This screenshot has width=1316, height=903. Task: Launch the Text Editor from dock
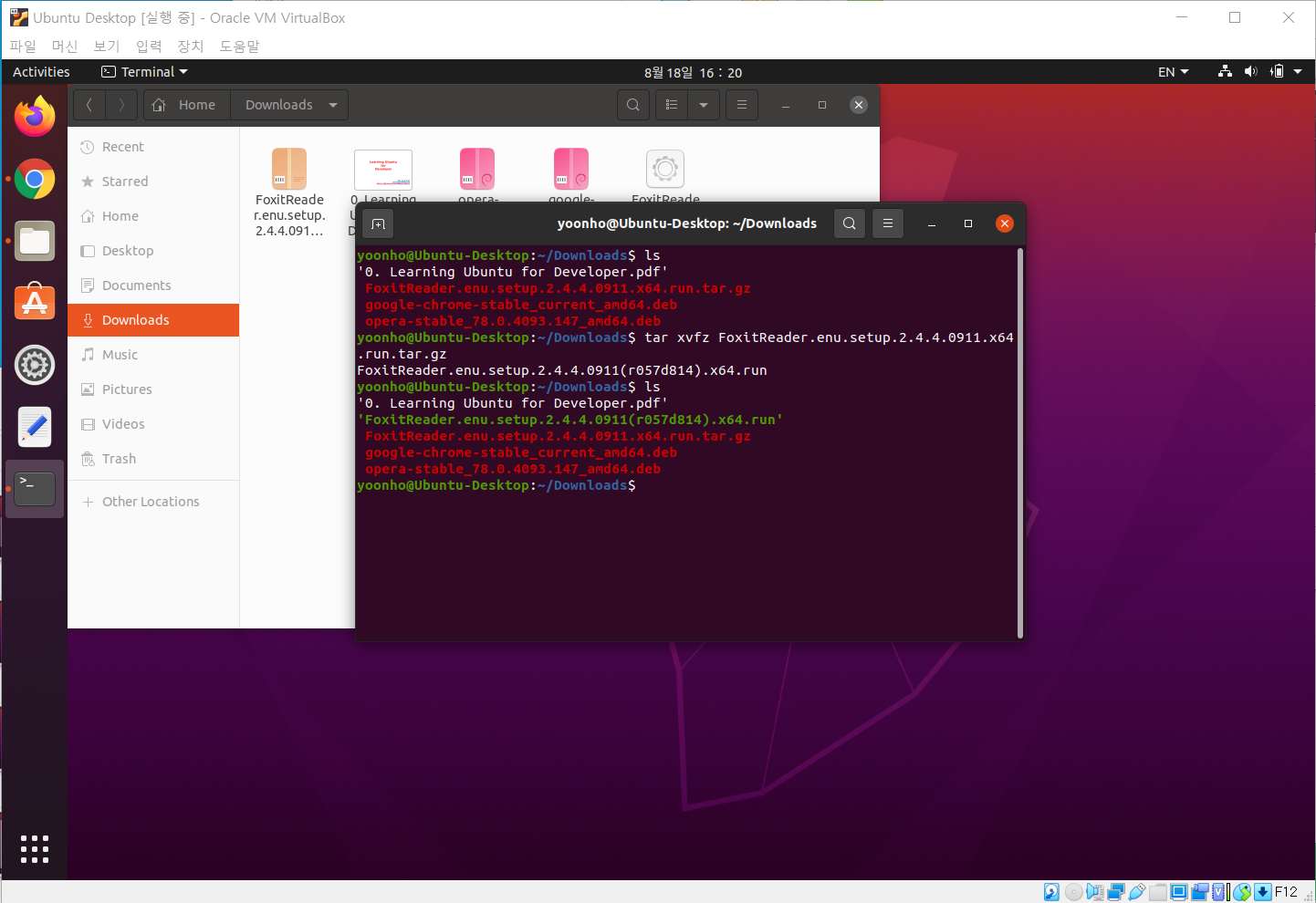pos(35,427)
